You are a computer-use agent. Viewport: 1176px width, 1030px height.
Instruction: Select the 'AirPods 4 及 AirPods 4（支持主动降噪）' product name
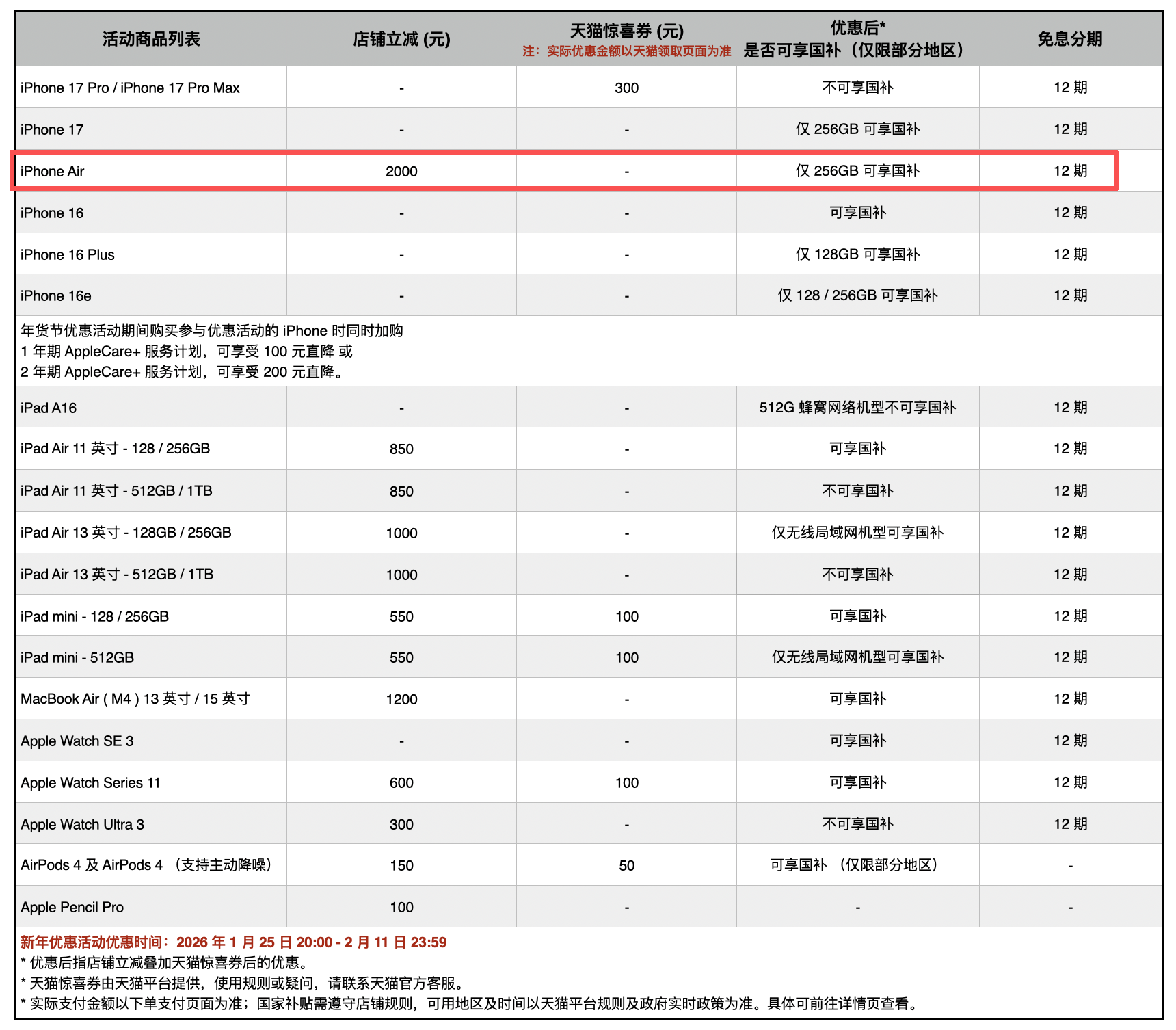tap(146, 865)
